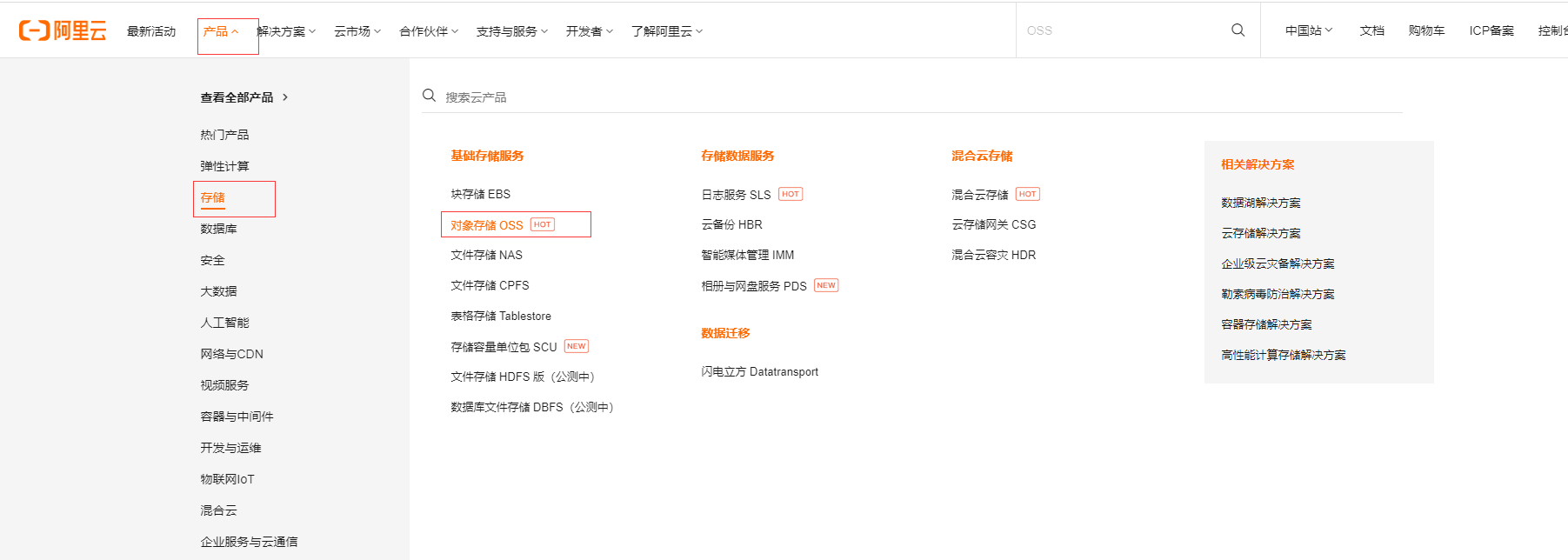
Task: Click the search magnifier icon in top bar
Action: tap(1238, 30)
